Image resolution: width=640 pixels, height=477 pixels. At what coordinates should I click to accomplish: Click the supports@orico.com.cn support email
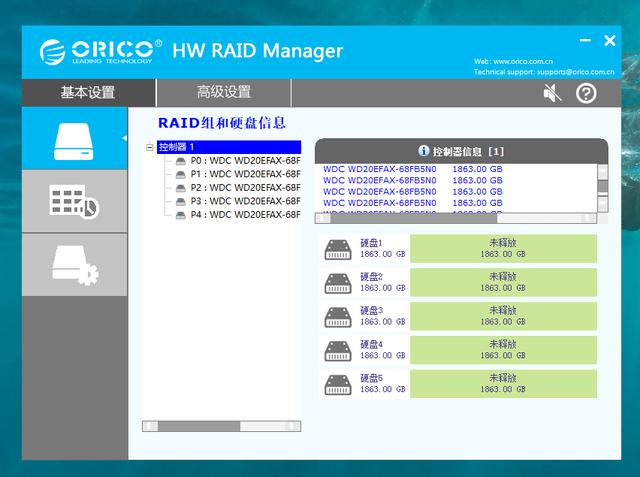[576, 72]
